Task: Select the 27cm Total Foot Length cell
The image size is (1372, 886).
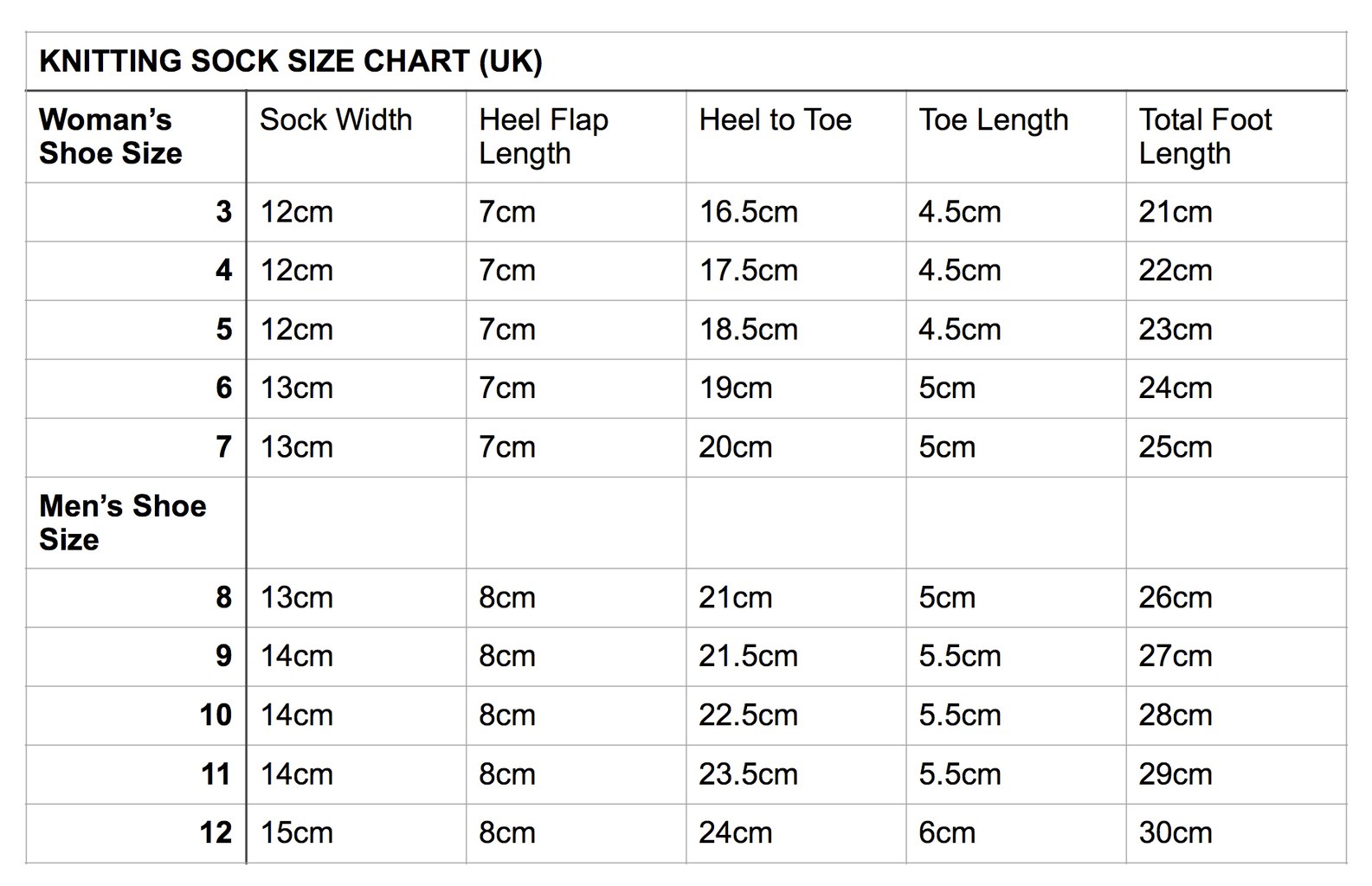Action: [1175, 657]
